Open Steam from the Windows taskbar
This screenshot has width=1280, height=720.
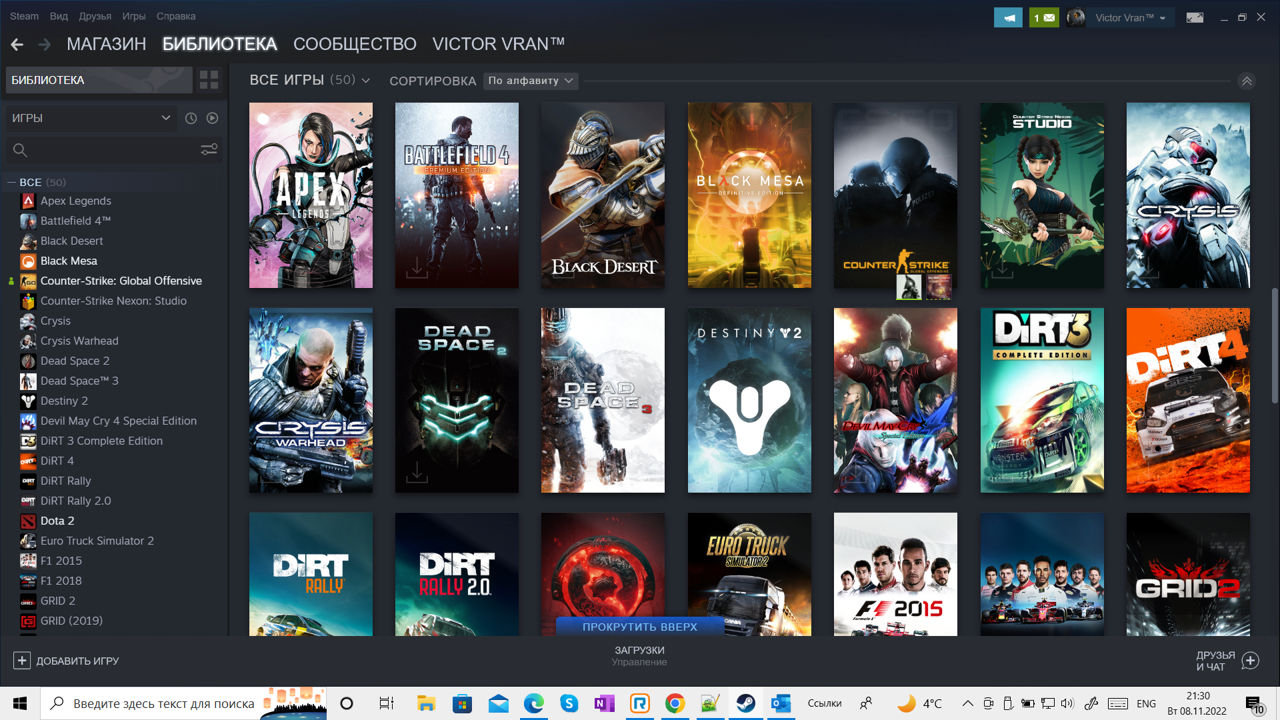(745, 704)
